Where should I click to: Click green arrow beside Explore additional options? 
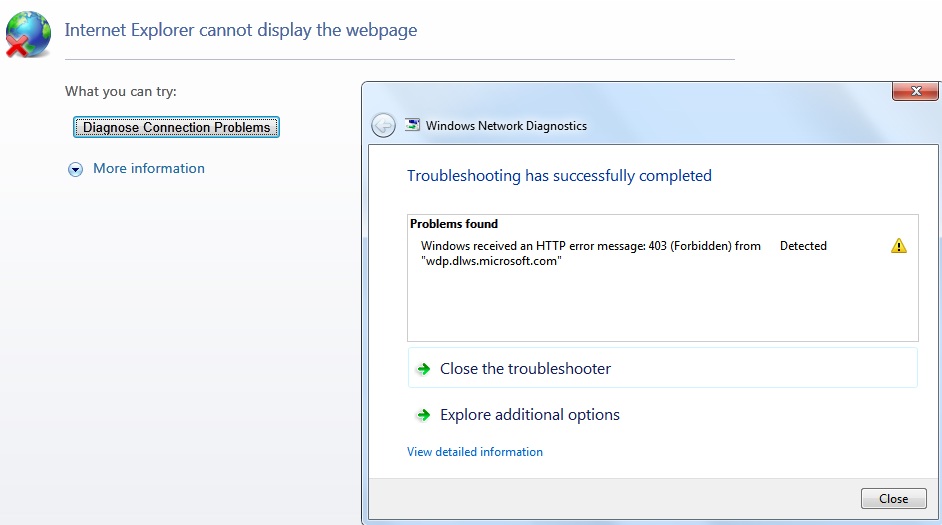click(x=424, y=415)
